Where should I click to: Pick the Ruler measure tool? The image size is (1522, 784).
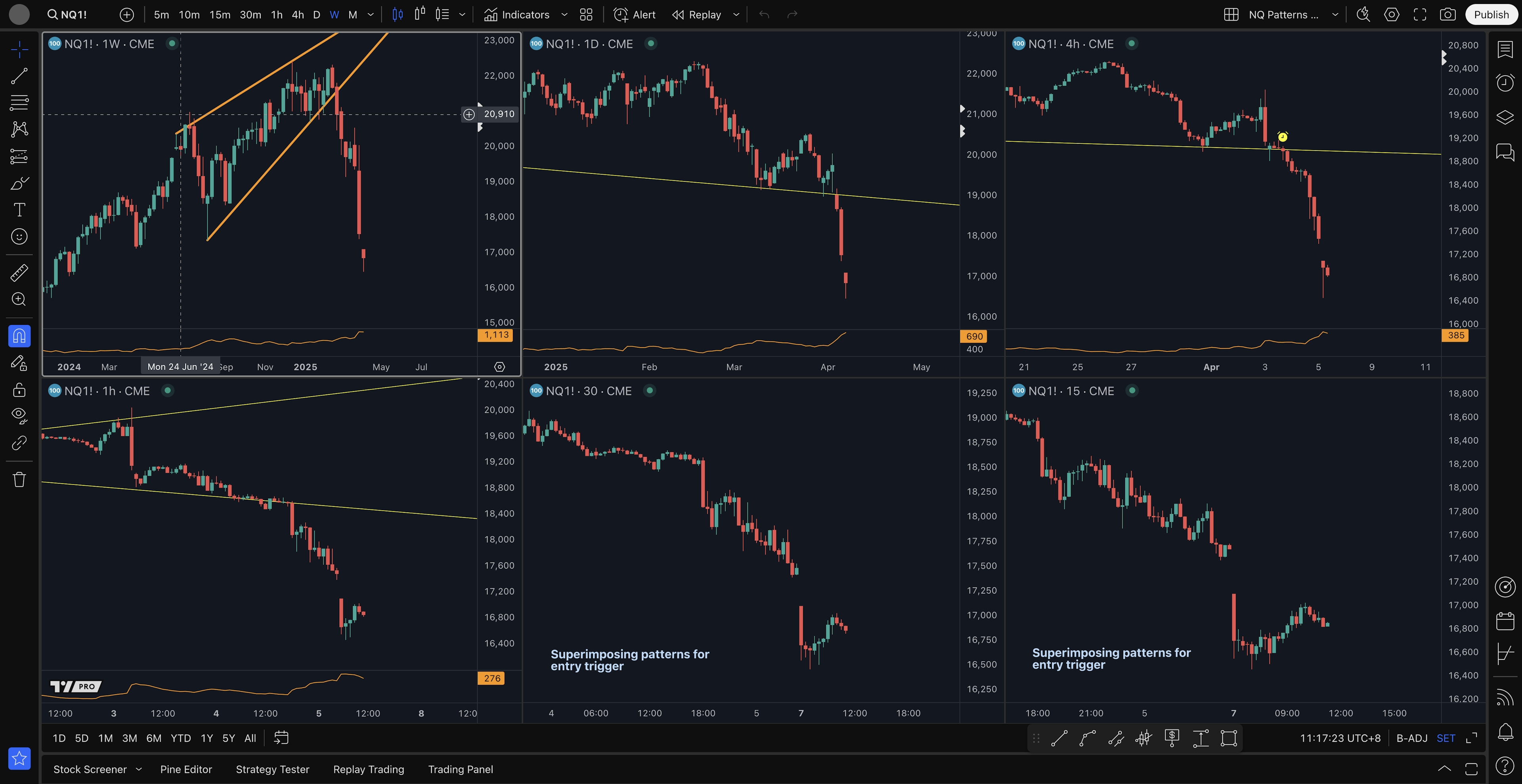pyautogui.click(x=19, y=273)
